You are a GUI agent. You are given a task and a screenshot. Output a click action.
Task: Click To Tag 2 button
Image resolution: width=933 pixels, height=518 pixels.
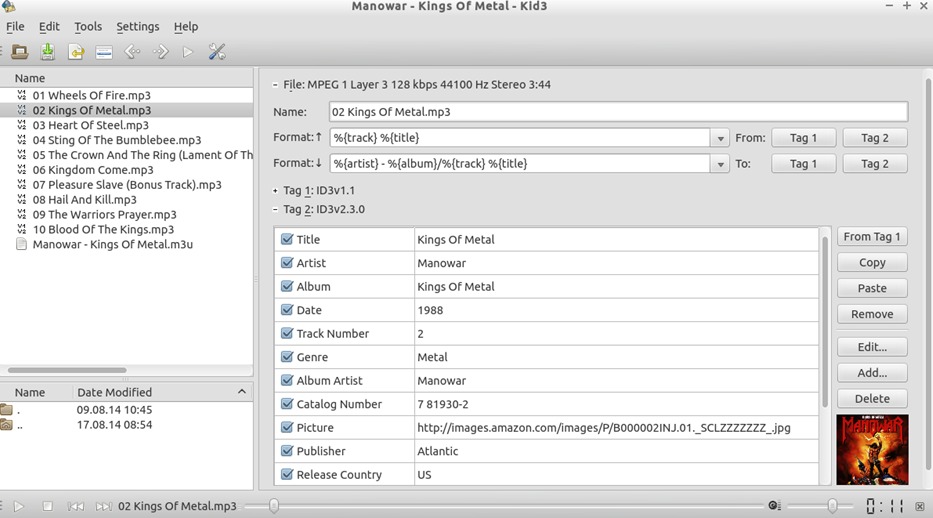[x=875, y=164]
